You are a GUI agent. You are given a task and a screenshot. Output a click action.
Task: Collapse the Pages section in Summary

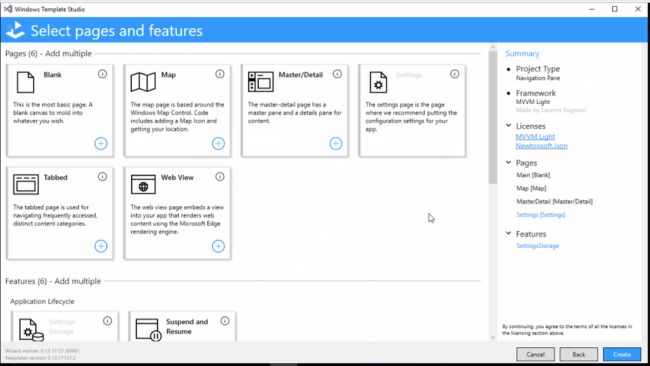pos(508,162)
